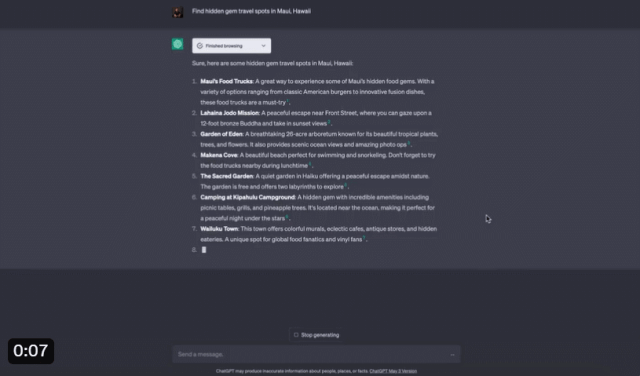Screen dimensions: 640x376
Task: Open citation 5 after The Sacred Garden
Action: click(x=346, y=185)
